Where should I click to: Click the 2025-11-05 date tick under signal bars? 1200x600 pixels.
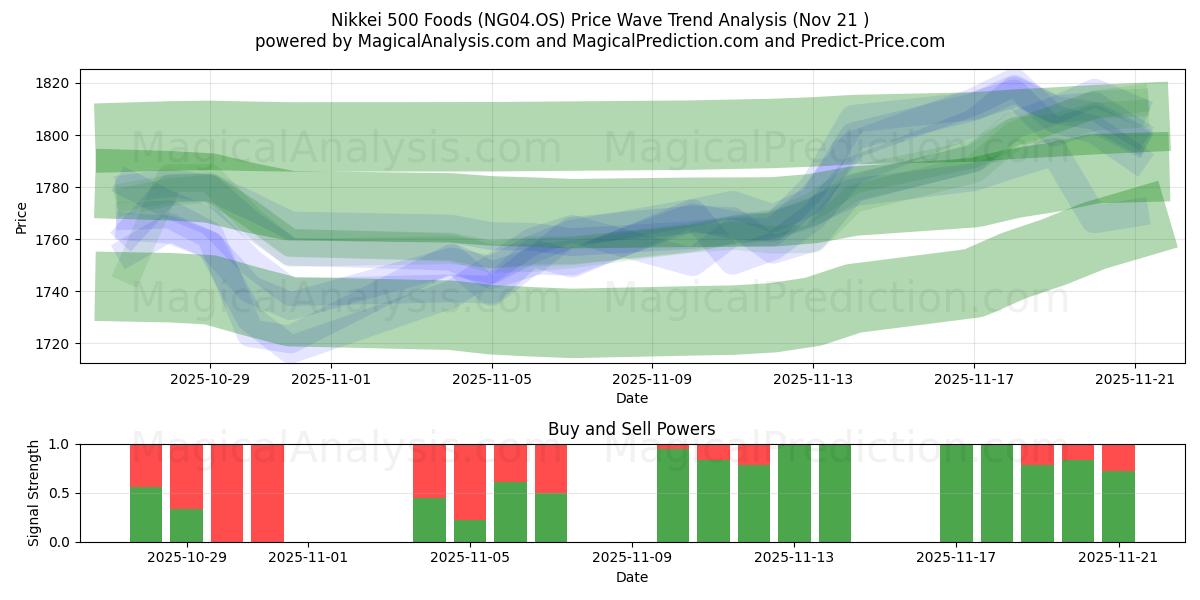(x=470, y=558)
